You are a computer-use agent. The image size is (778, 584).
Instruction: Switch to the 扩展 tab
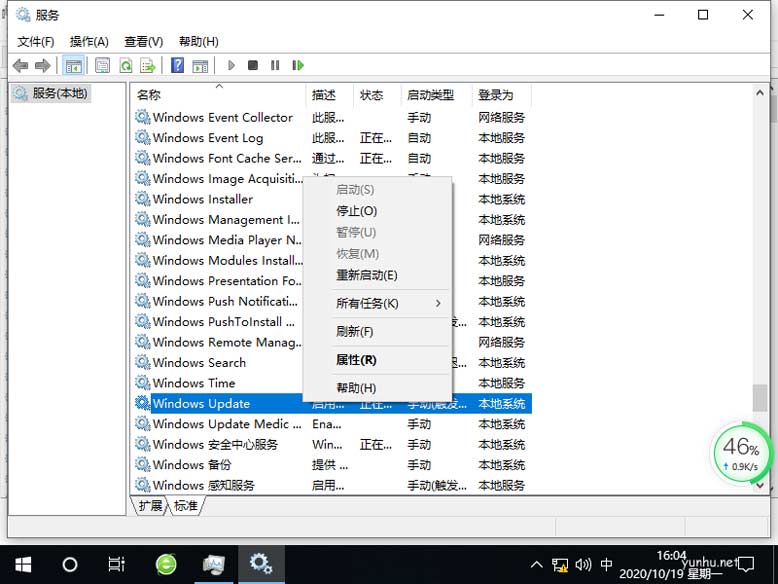click(151, 506)
